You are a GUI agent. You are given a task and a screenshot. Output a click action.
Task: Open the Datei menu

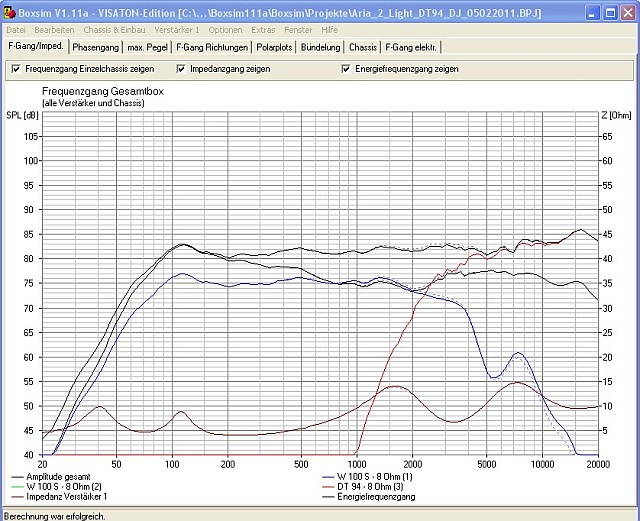16,30
